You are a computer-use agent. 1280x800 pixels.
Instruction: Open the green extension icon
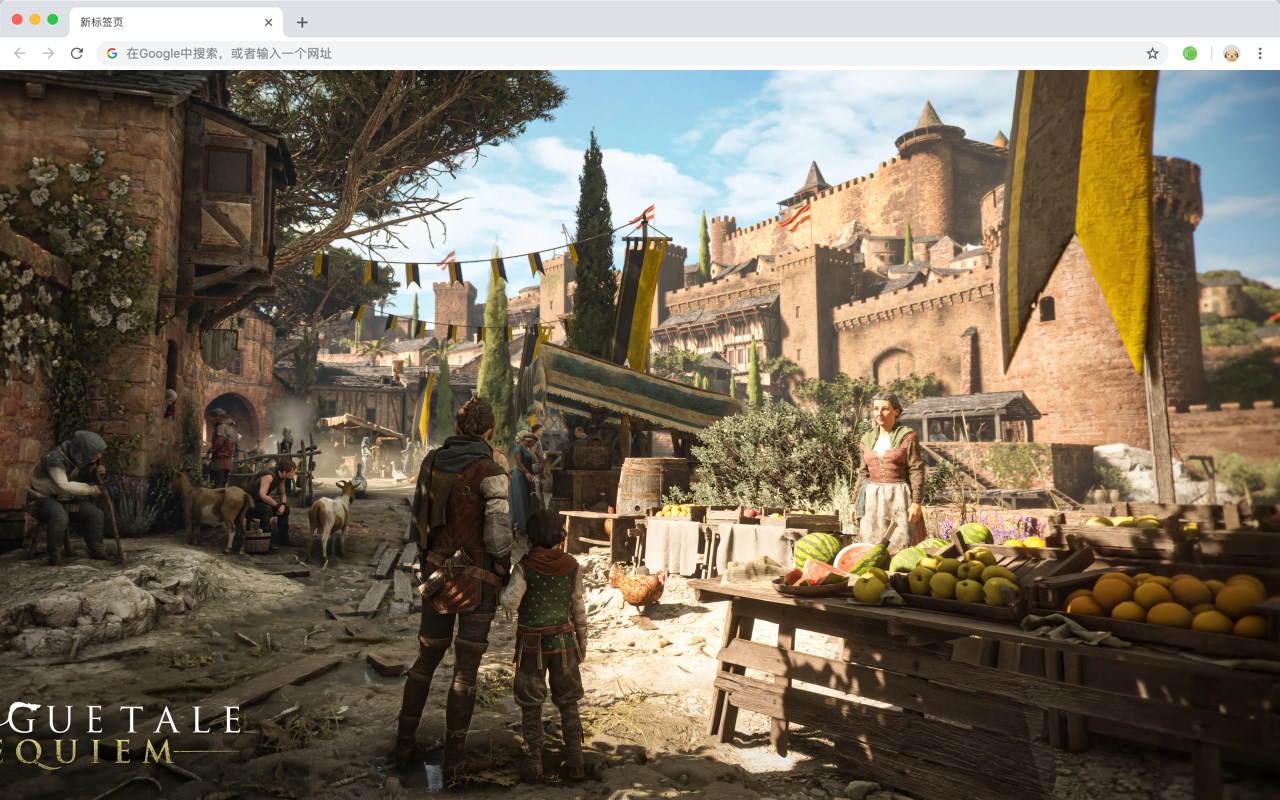coord(1190,53)
